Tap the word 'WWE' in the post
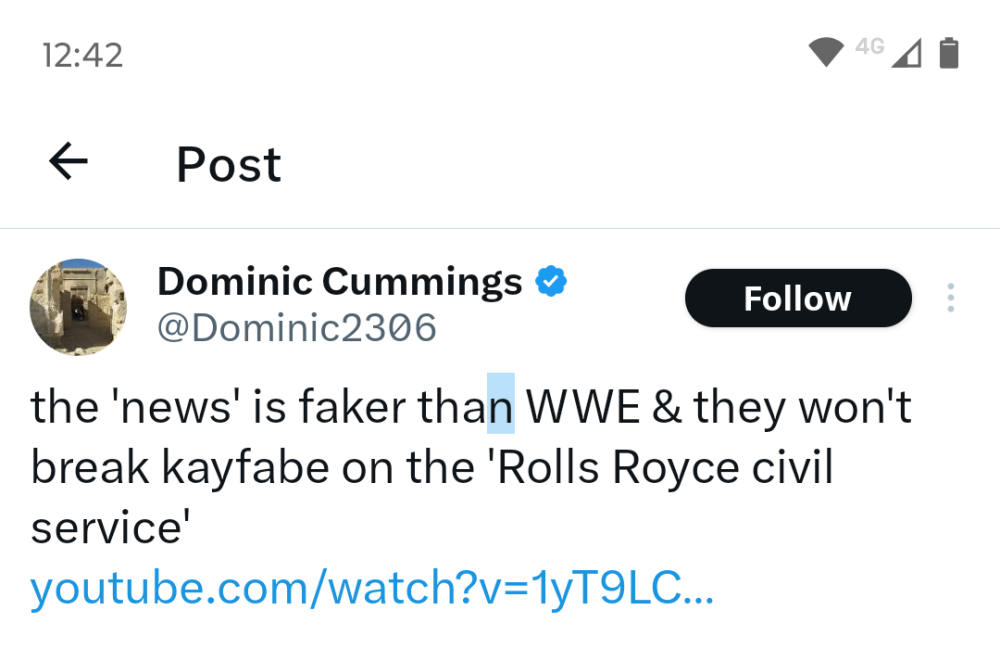The image size is (1000, 661). pyautogui.click(x=582, y=407)
